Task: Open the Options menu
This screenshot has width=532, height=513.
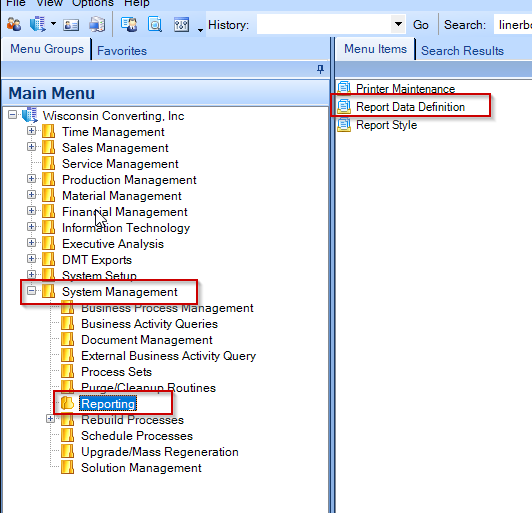Action: 93,3
